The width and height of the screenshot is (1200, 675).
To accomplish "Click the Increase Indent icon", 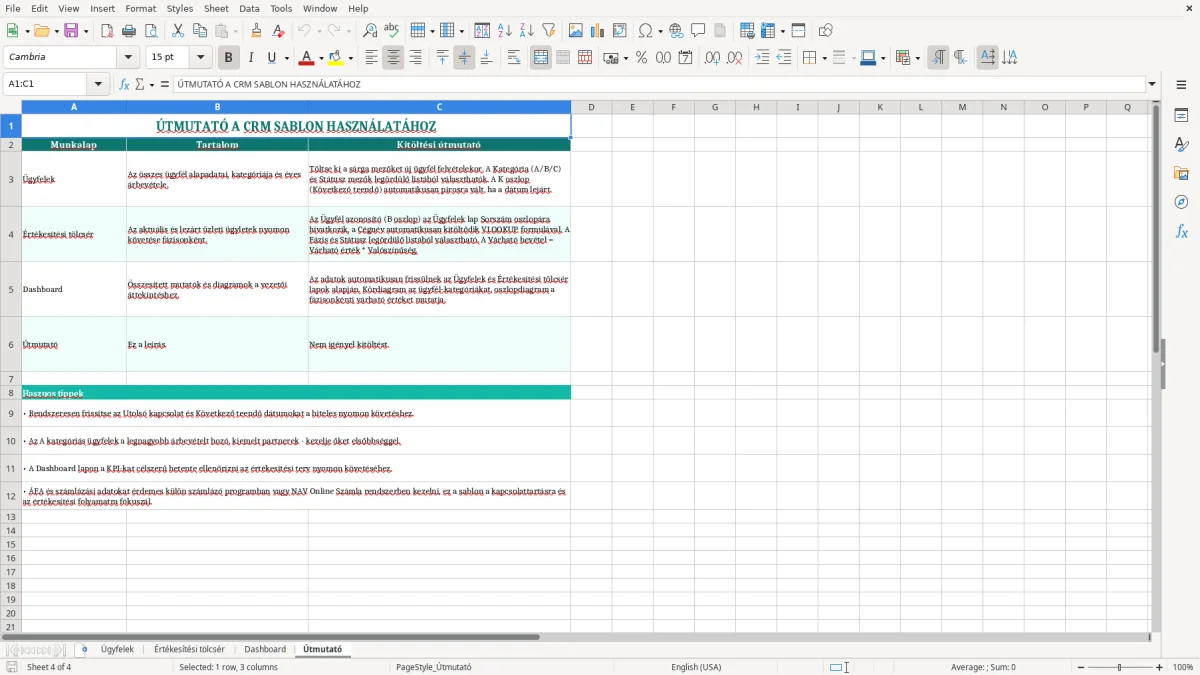I will pos(762,58).
